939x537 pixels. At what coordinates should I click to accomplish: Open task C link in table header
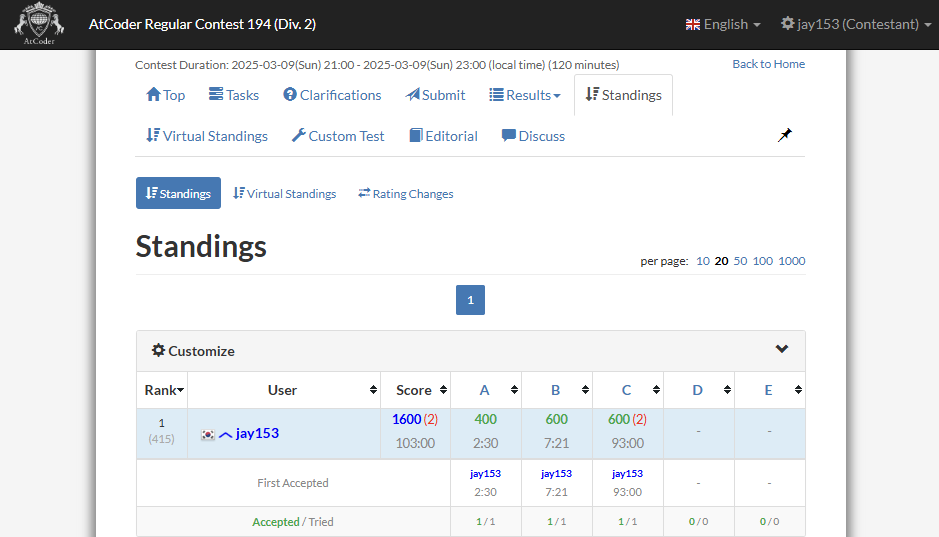626,390
